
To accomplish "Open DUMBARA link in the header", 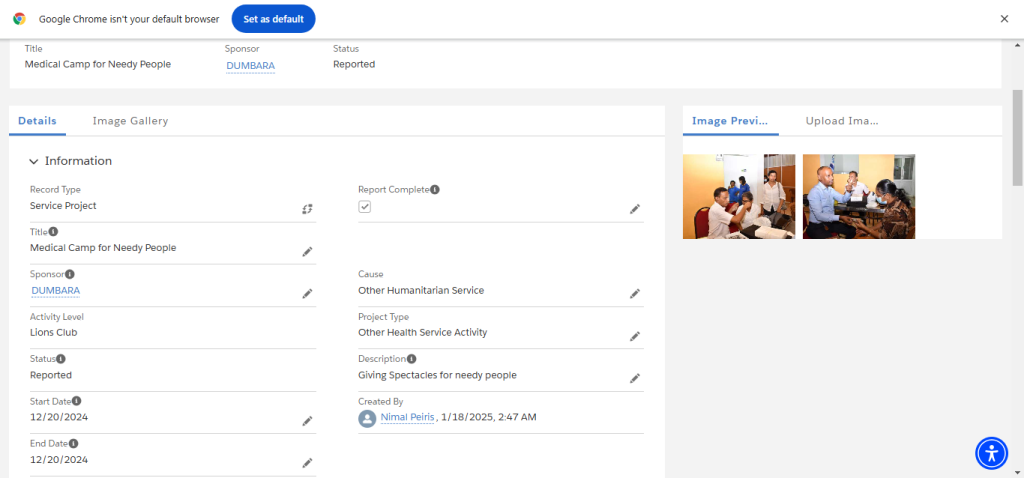I will coord(251,66).
